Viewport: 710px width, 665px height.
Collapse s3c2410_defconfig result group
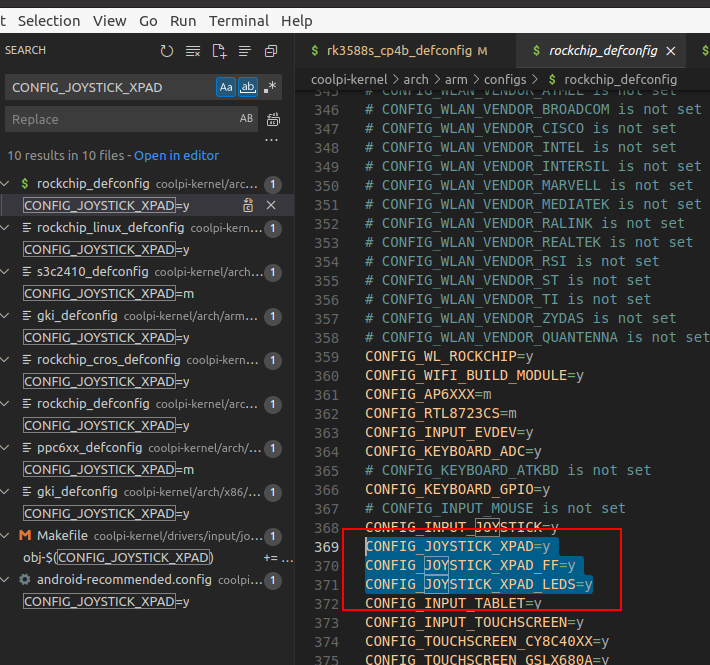[x=5, y=271]
